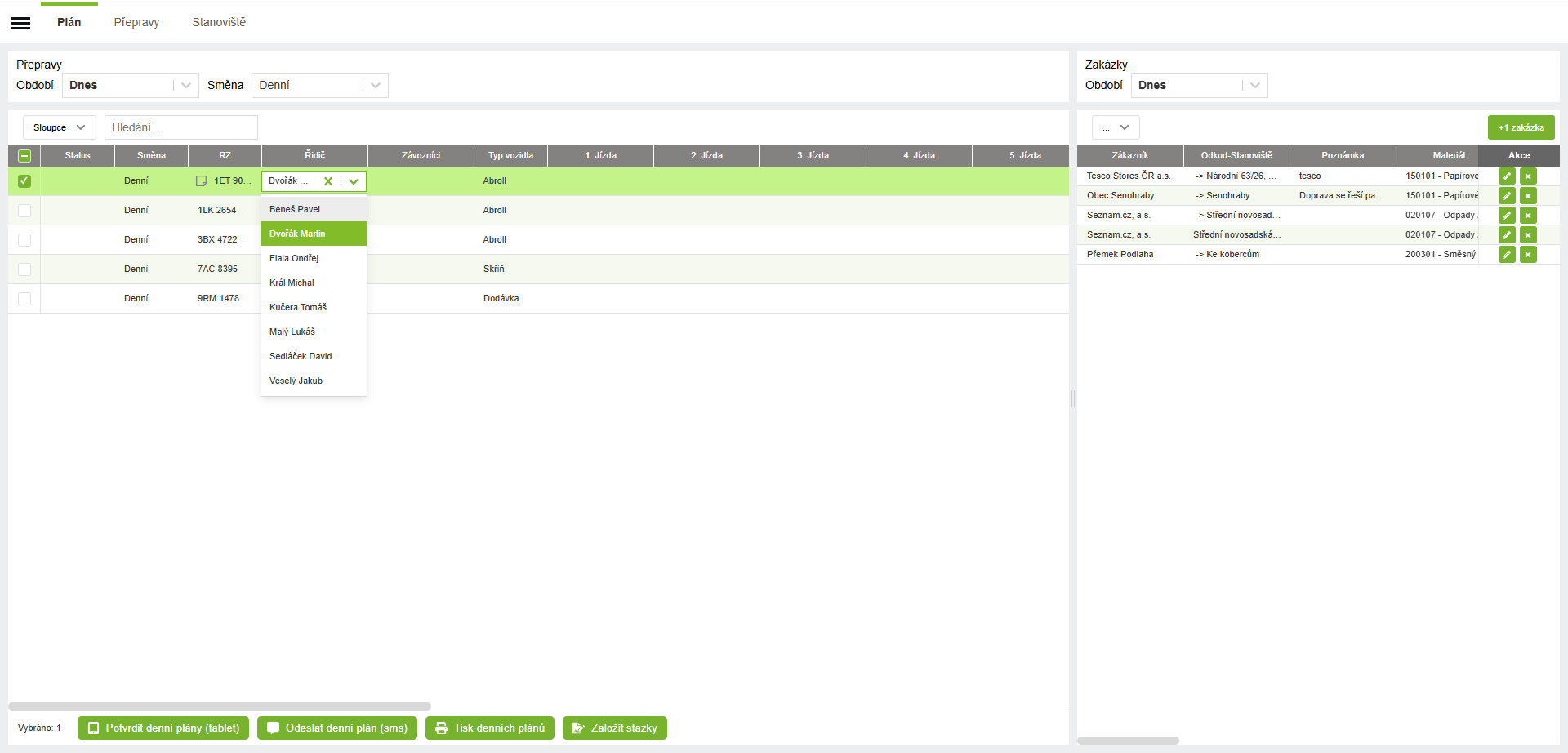Choose driver Král Michal

(x=314, y=283)
